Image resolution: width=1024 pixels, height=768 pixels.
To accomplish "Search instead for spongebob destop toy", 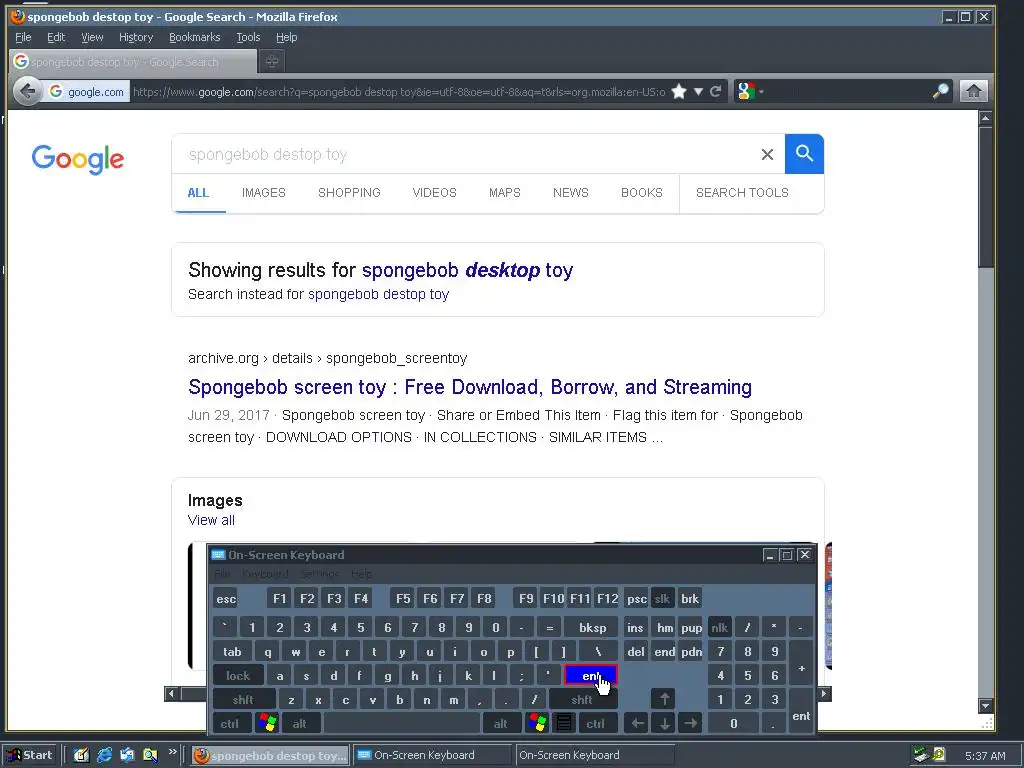I will point(378,294).
